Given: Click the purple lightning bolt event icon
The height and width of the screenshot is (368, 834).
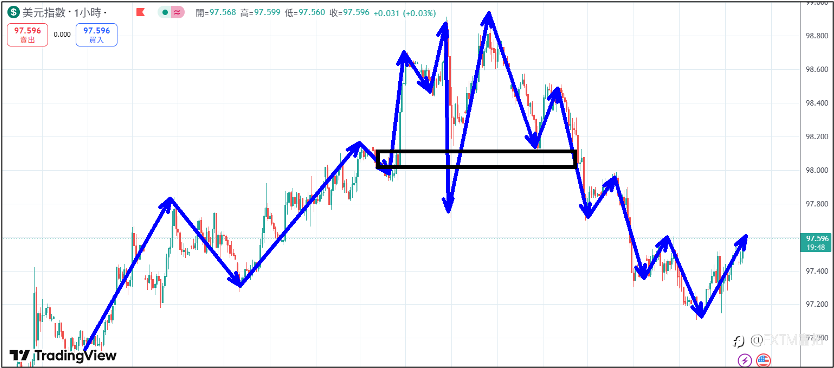Looking at the screenshot, I should [x=744, y=360].
